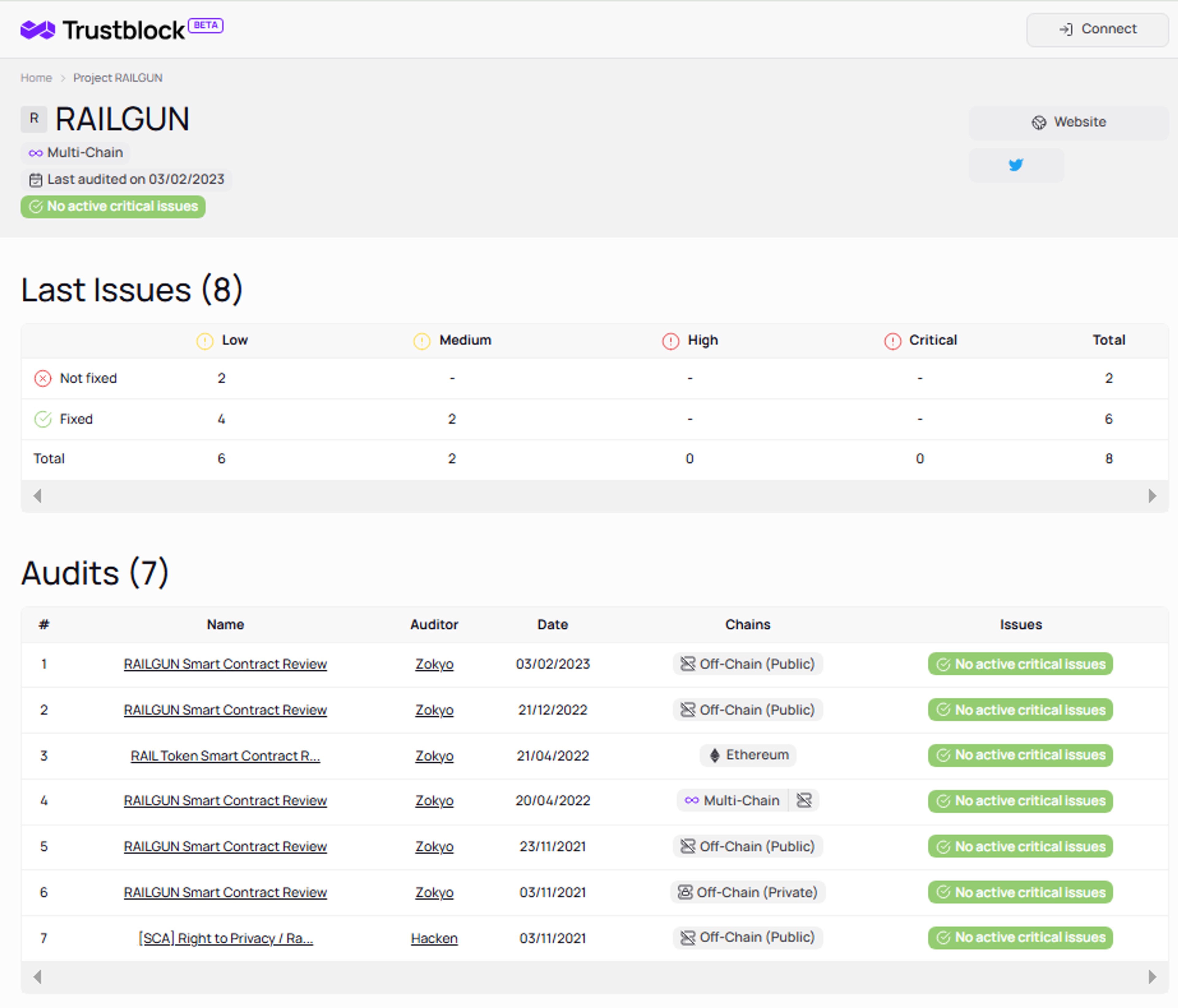Click the Name column header in audits
1178x1008 pixels.
pos(225,624)
